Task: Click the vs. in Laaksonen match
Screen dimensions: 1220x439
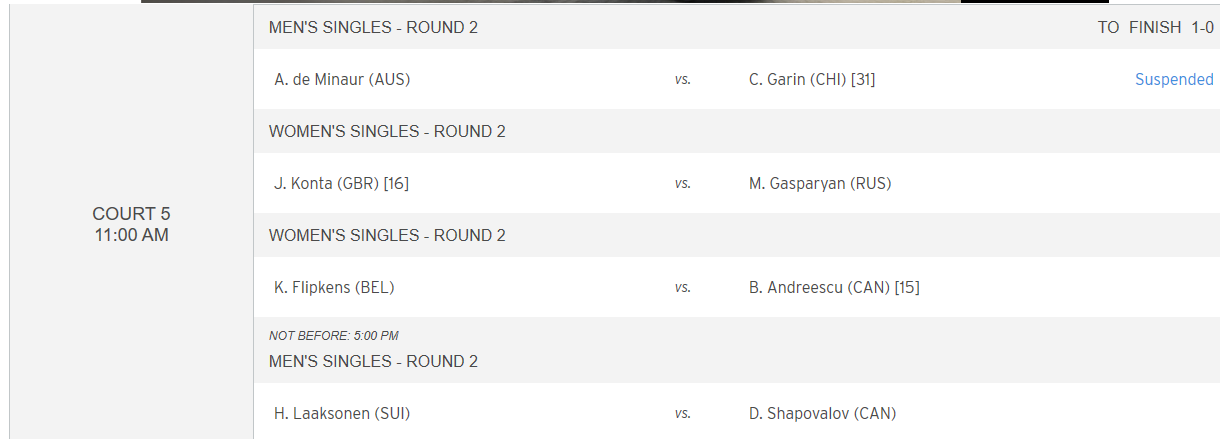Action: tap(682, 414)
